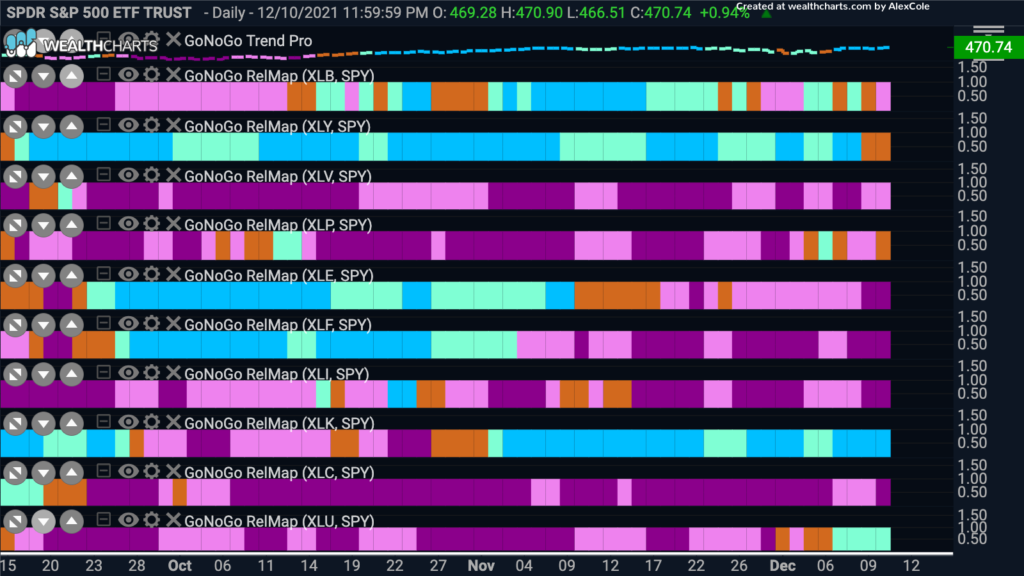1024x576 pixels.
Task: Collapse the XLF RelMap pane
Action: pyautogui.click(x=103, y=323)
